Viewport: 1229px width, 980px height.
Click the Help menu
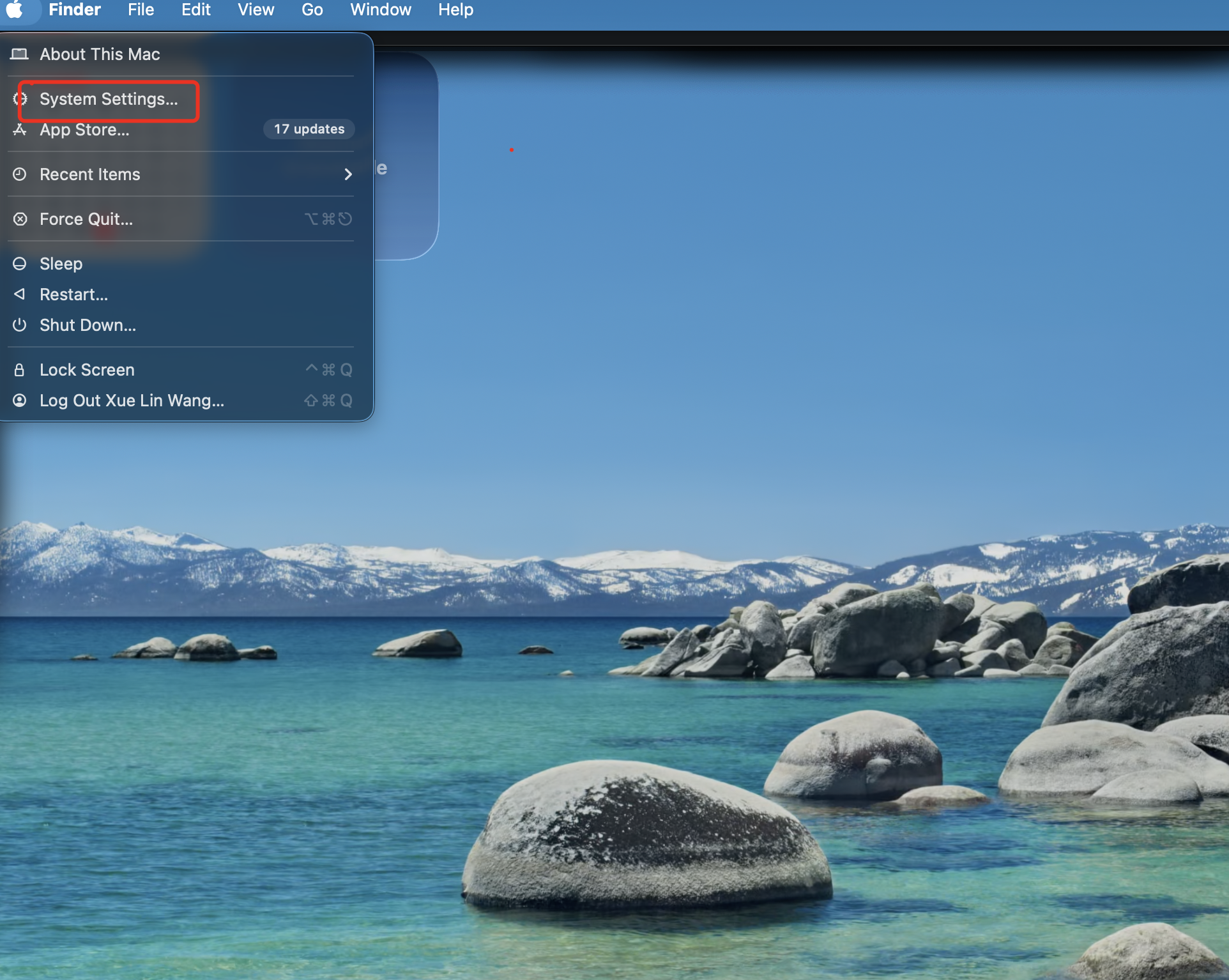coord(455,10)
